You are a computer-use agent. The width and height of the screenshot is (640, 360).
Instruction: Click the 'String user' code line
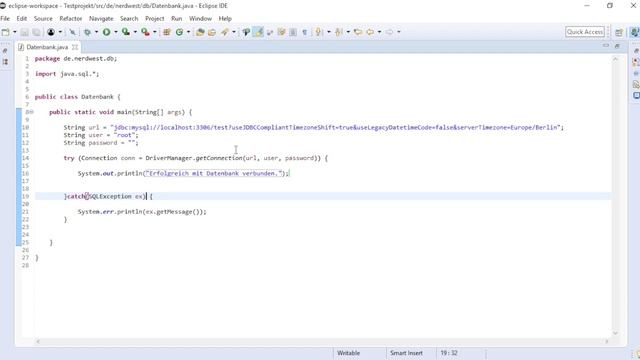pyautogui.click(x=101, y=135)
